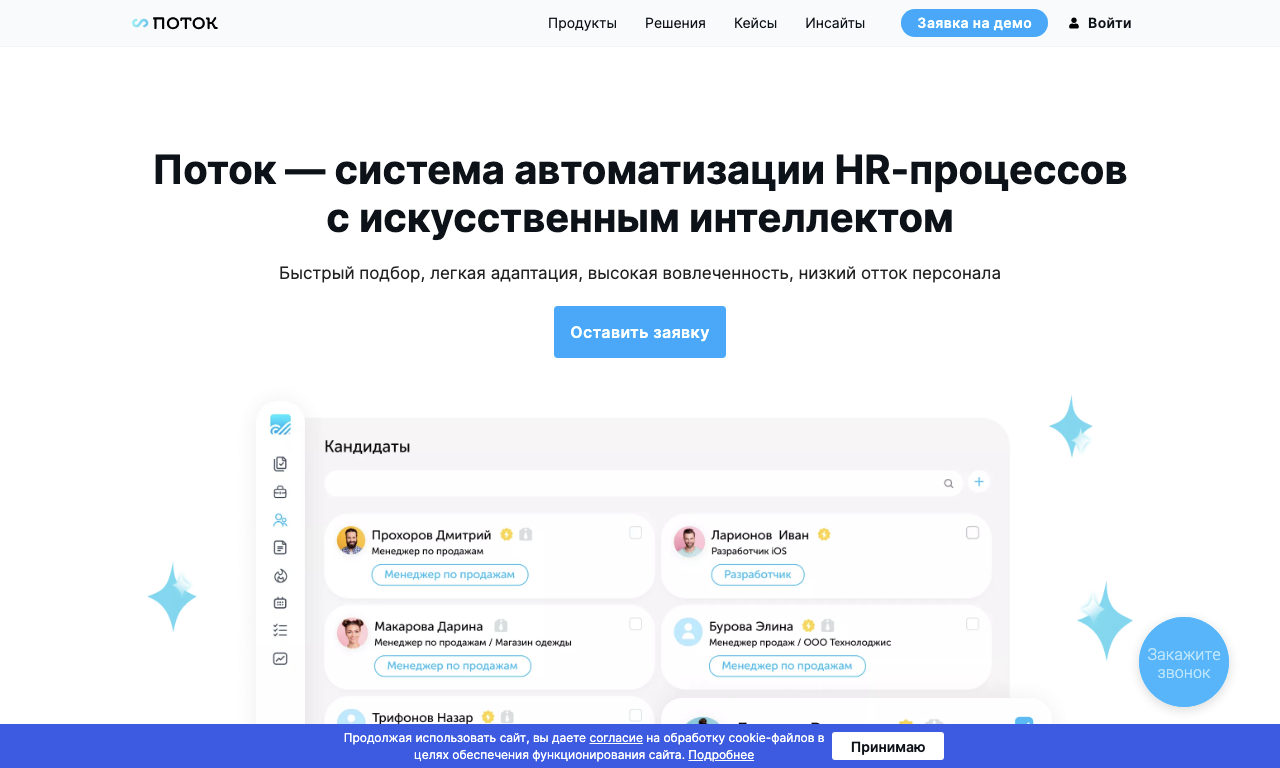Open the Продукты menu

click(582, 23)
